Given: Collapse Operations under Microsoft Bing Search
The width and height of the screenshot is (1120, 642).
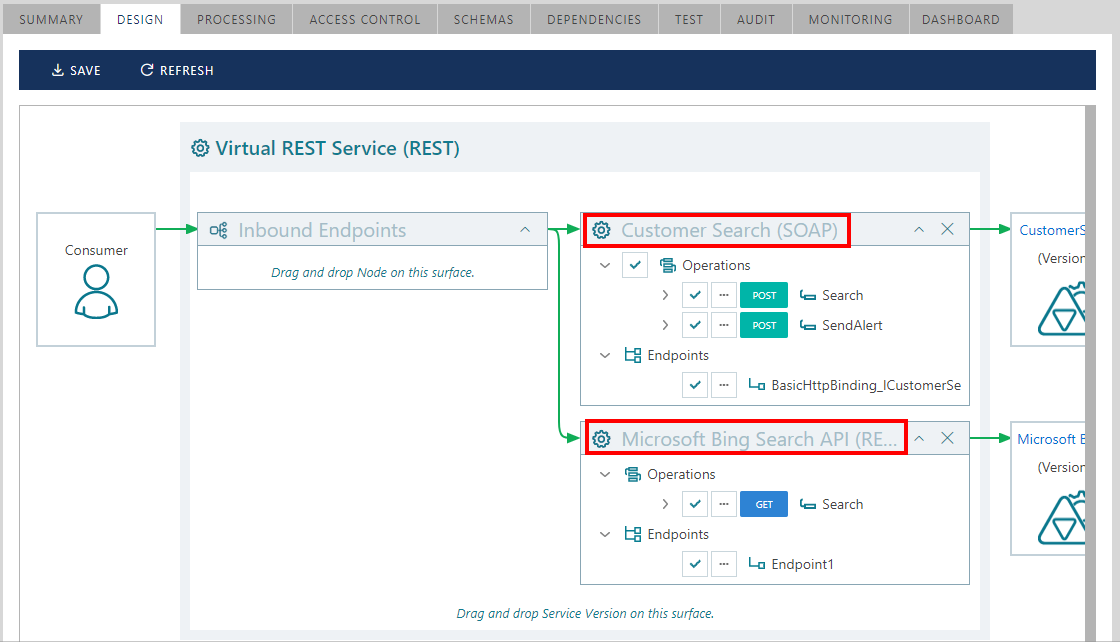Looking at the screenshot, I should pos(605,475).
